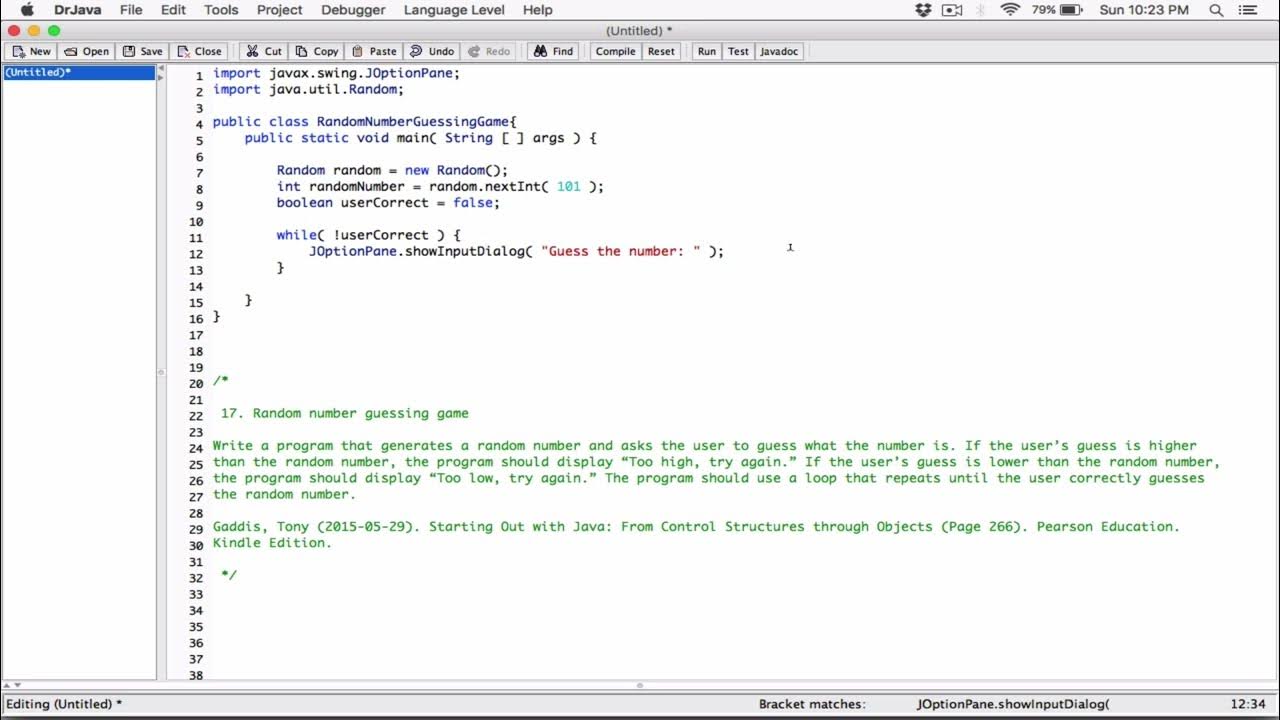Click the Open file toolbar button
Screen dimensions: 1280x720
pyautogui.click(x=87, y=51)
